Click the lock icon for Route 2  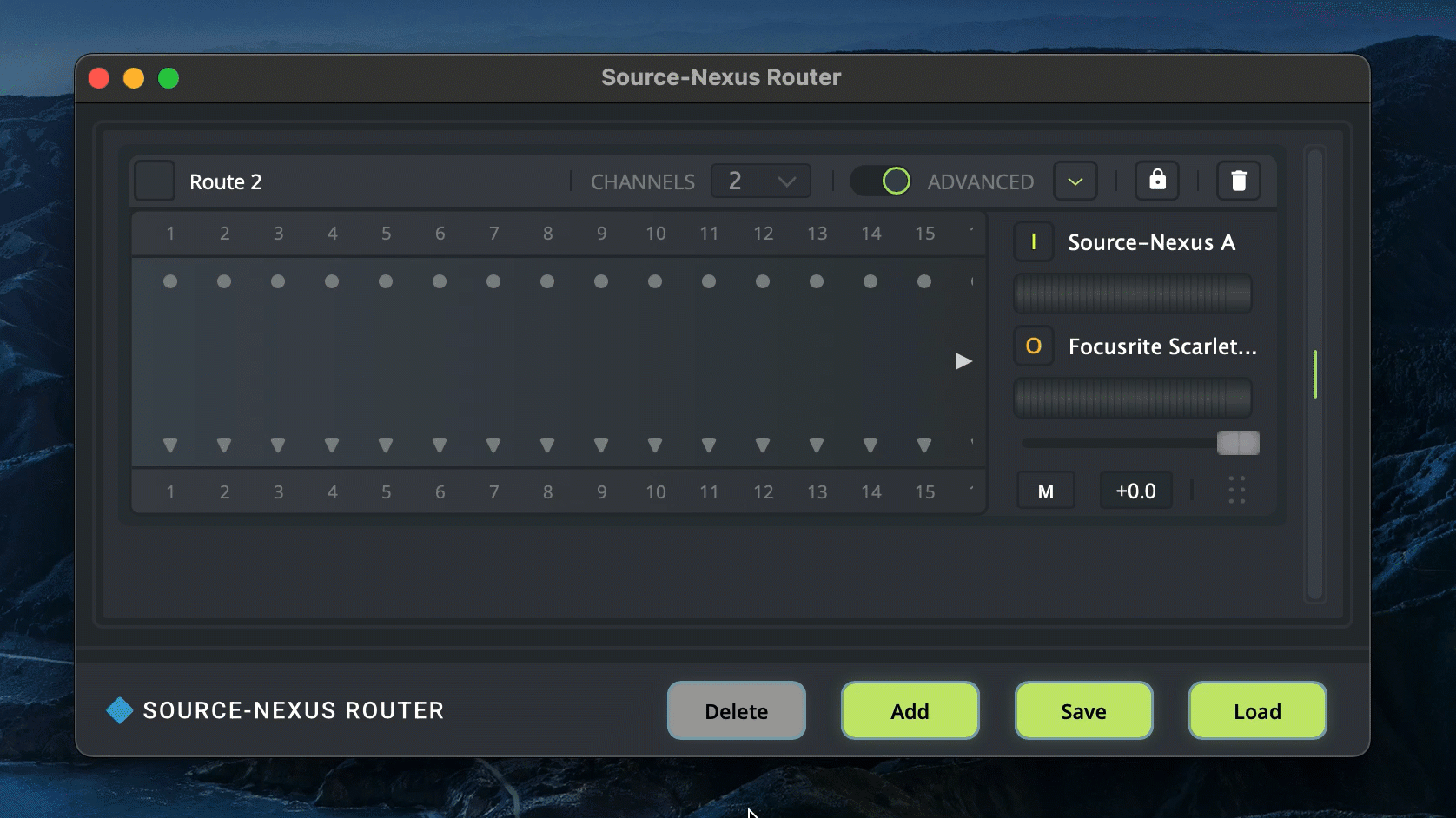[1157, 181]
